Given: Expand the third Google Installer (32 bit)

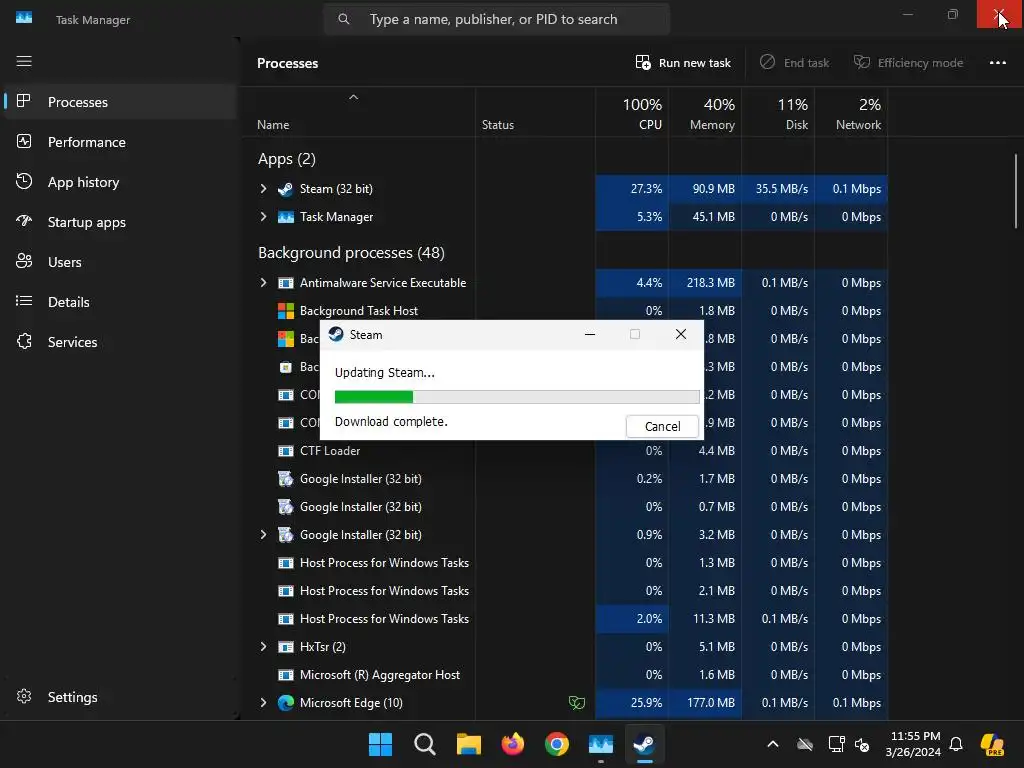Looking at the screenshot, I should tap(263, 534).
